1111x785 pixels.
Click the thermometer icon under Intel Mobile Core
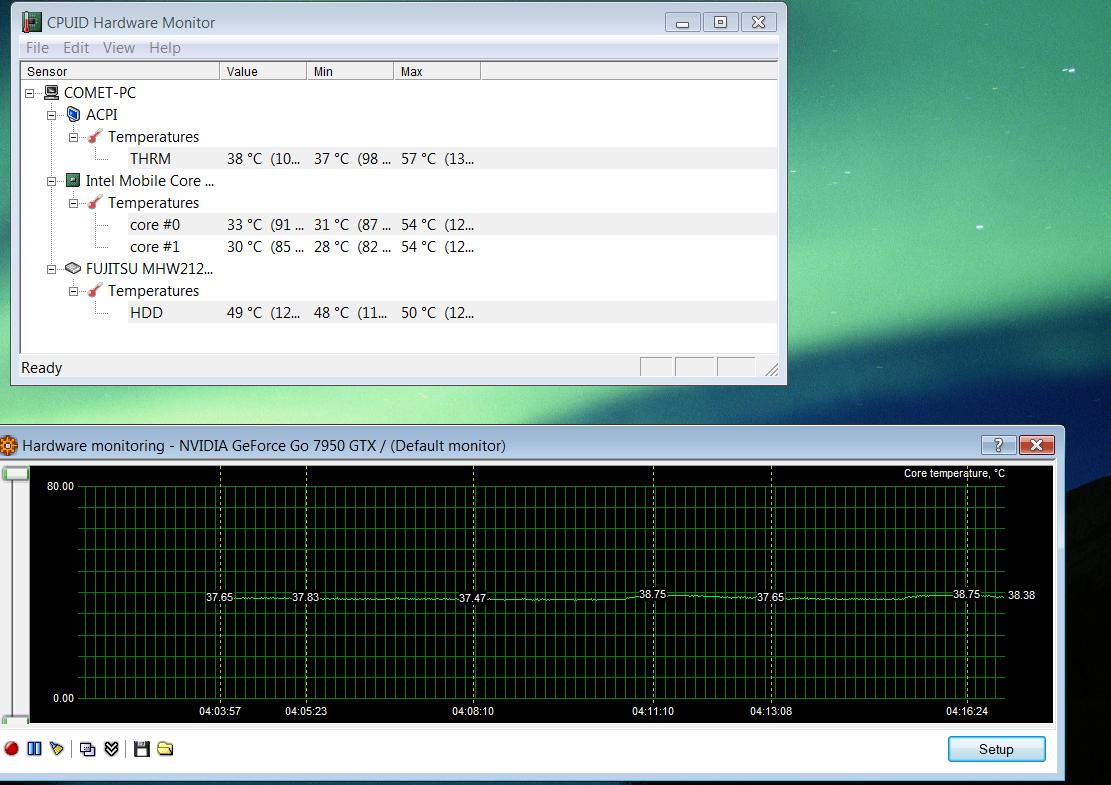pyautogui.click(x=95, y=202)
